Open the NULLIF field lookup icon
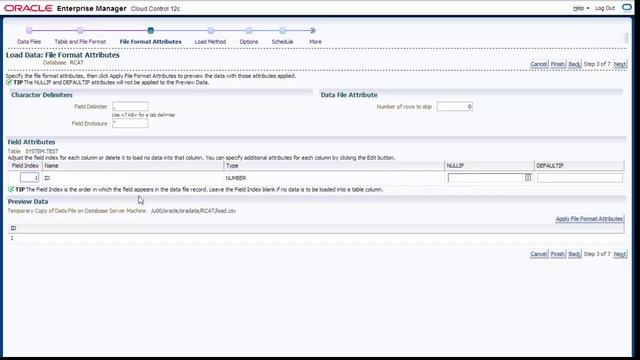This screenshot has width=640, height=360. [x=528, y=178]
